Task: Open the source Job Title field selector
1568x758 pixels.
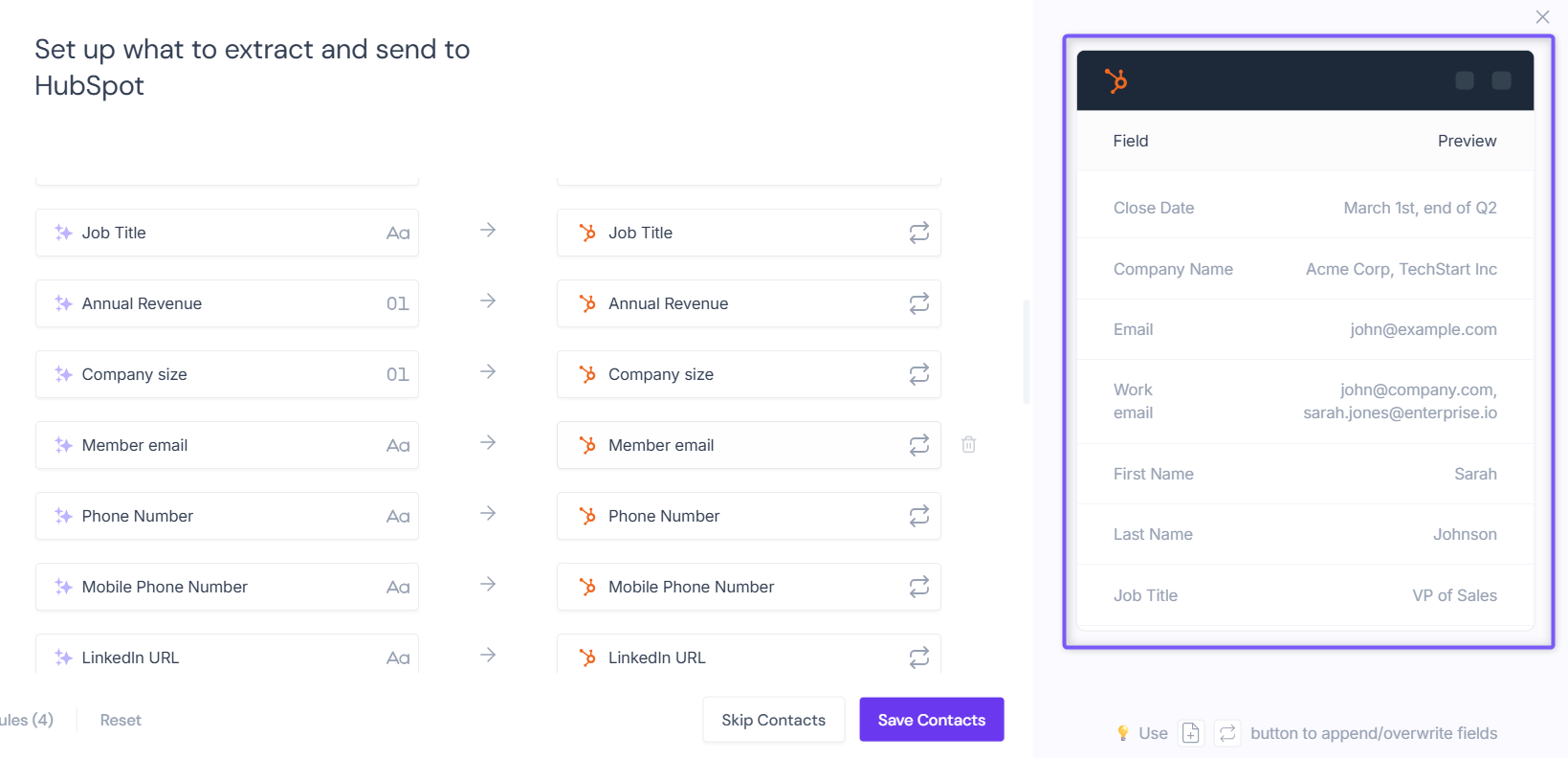Action: pos(227,233)
